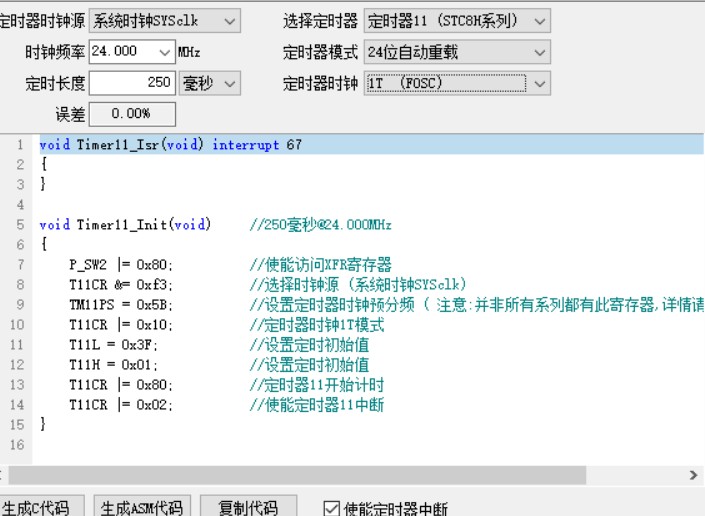Click the comment //定时器时钟1T模式

tap(317, 325)
